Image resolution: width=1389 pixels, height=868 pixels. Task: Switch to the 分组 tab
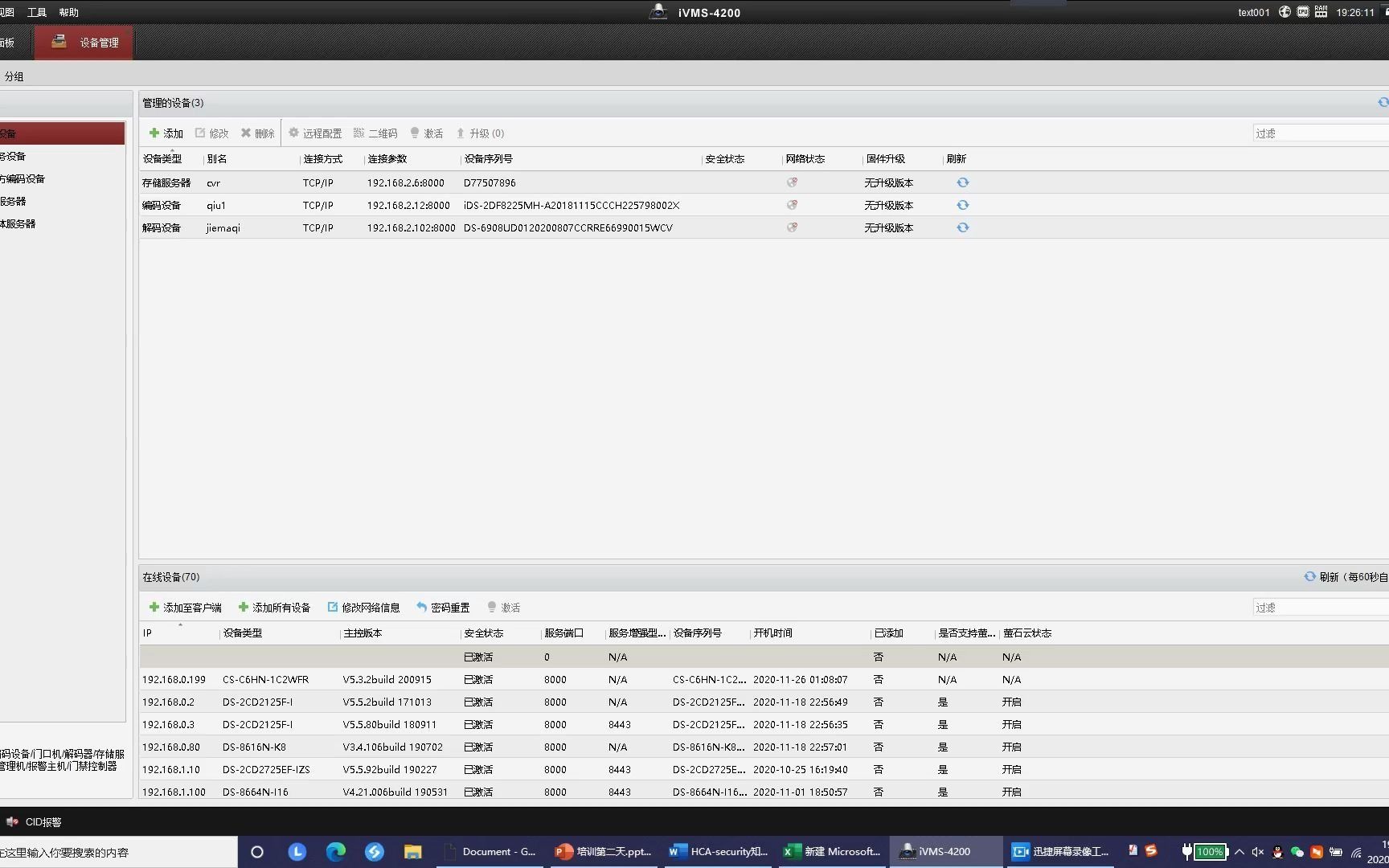(14, 76)
